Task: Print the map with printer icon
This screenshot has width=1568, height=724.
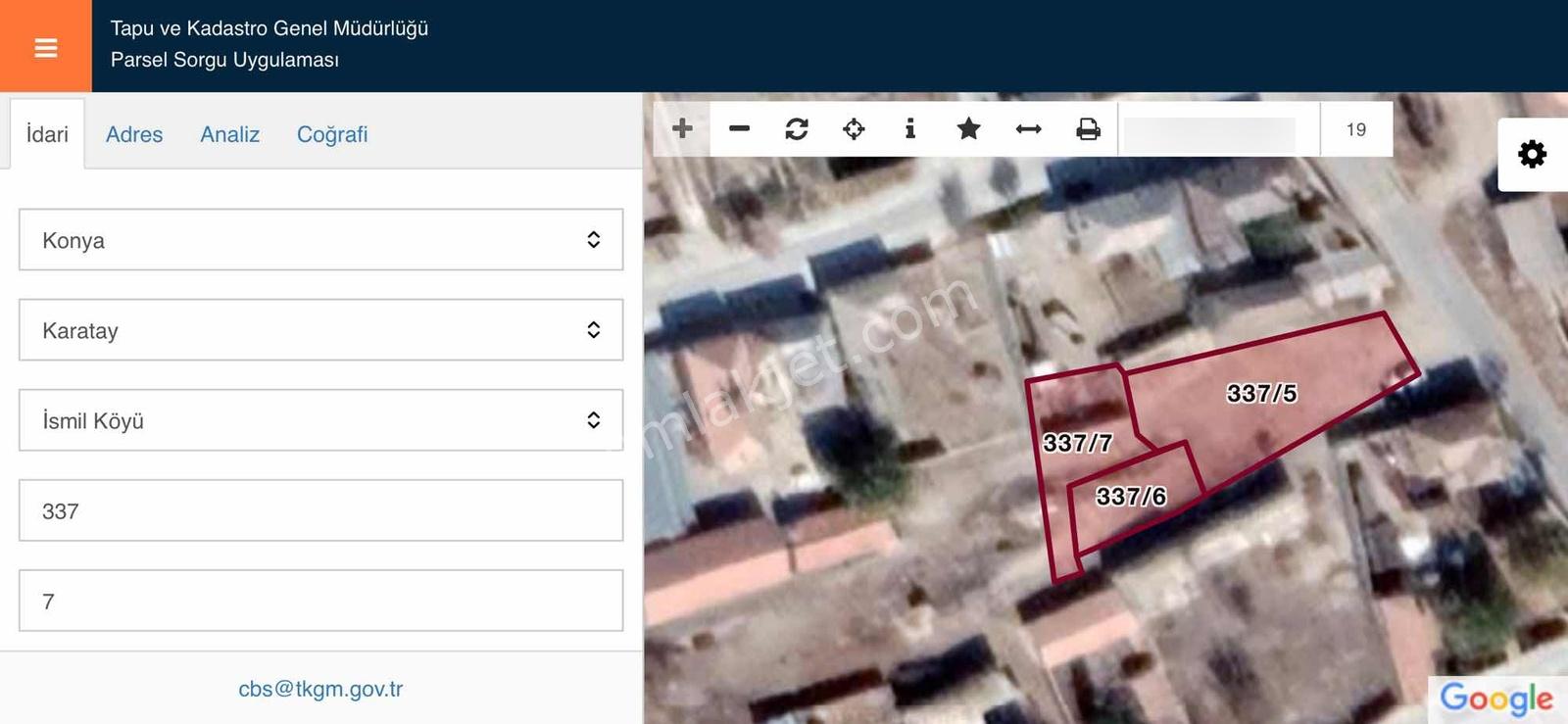Action: (1088, 128)
